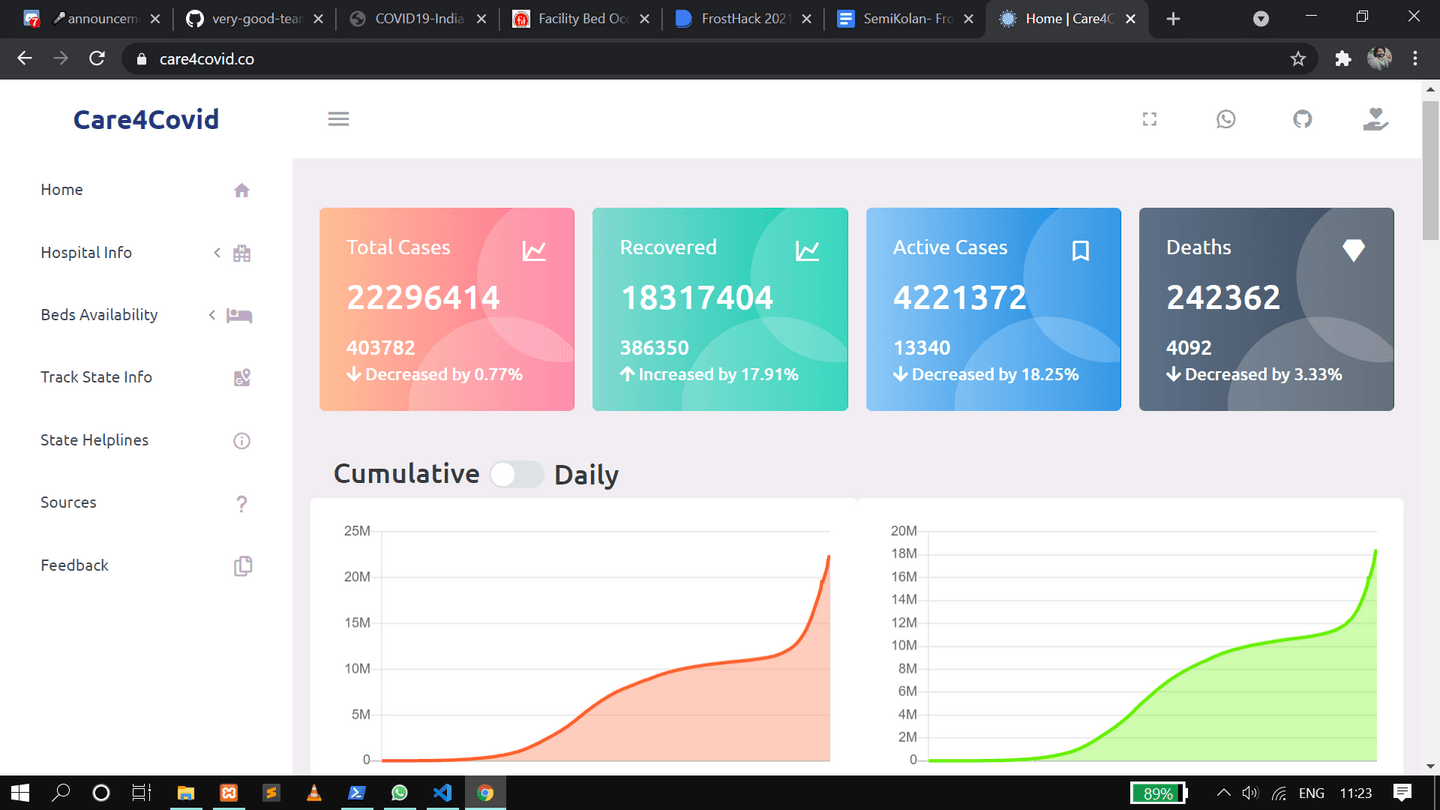Click the hamburger menu icon
Viewport: 1440px width, 810px height.
(x=339, y=119)
